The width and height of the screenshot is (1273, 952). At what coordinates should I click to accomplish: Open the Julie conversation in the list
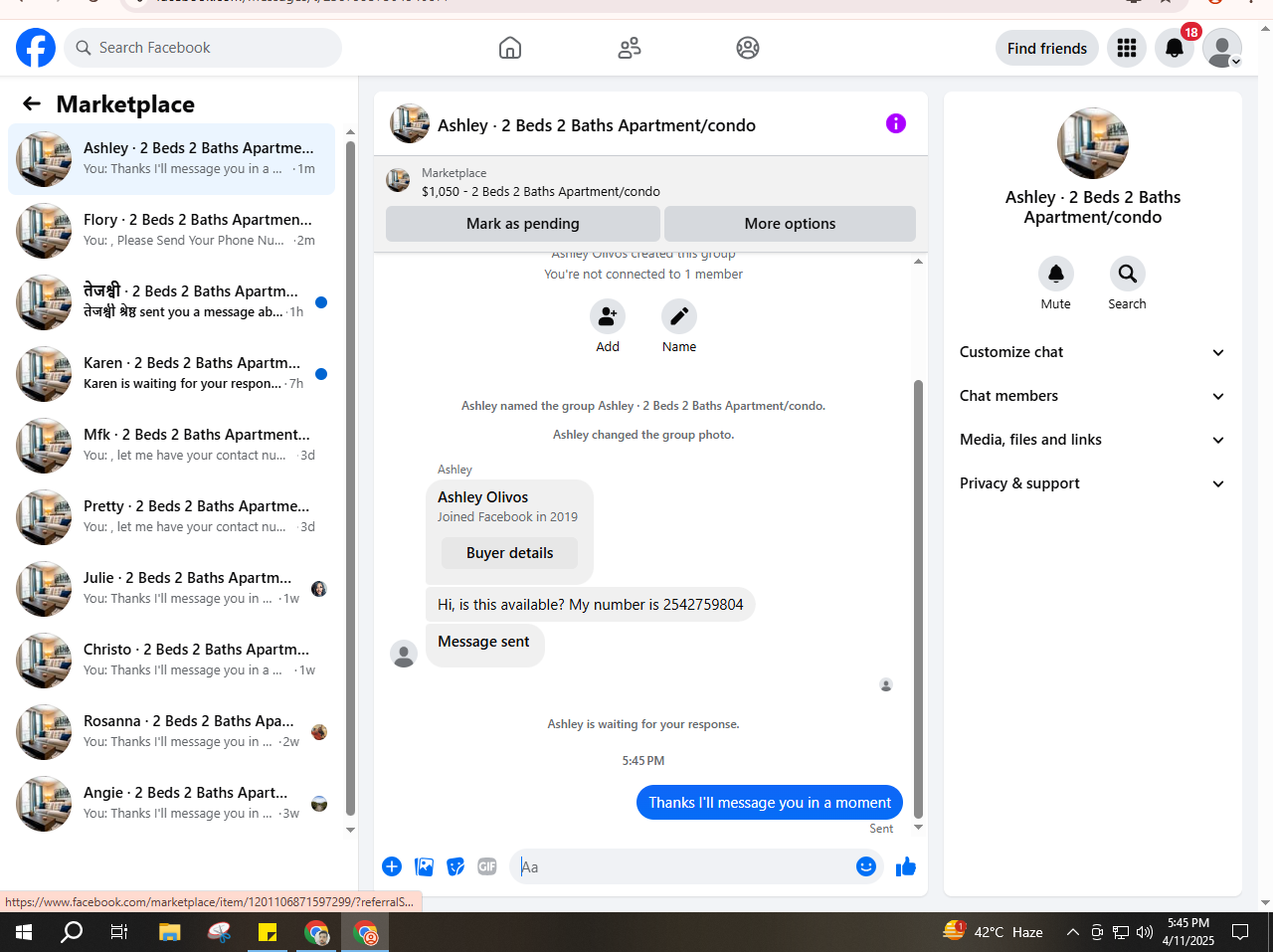[x=171, y=589]
